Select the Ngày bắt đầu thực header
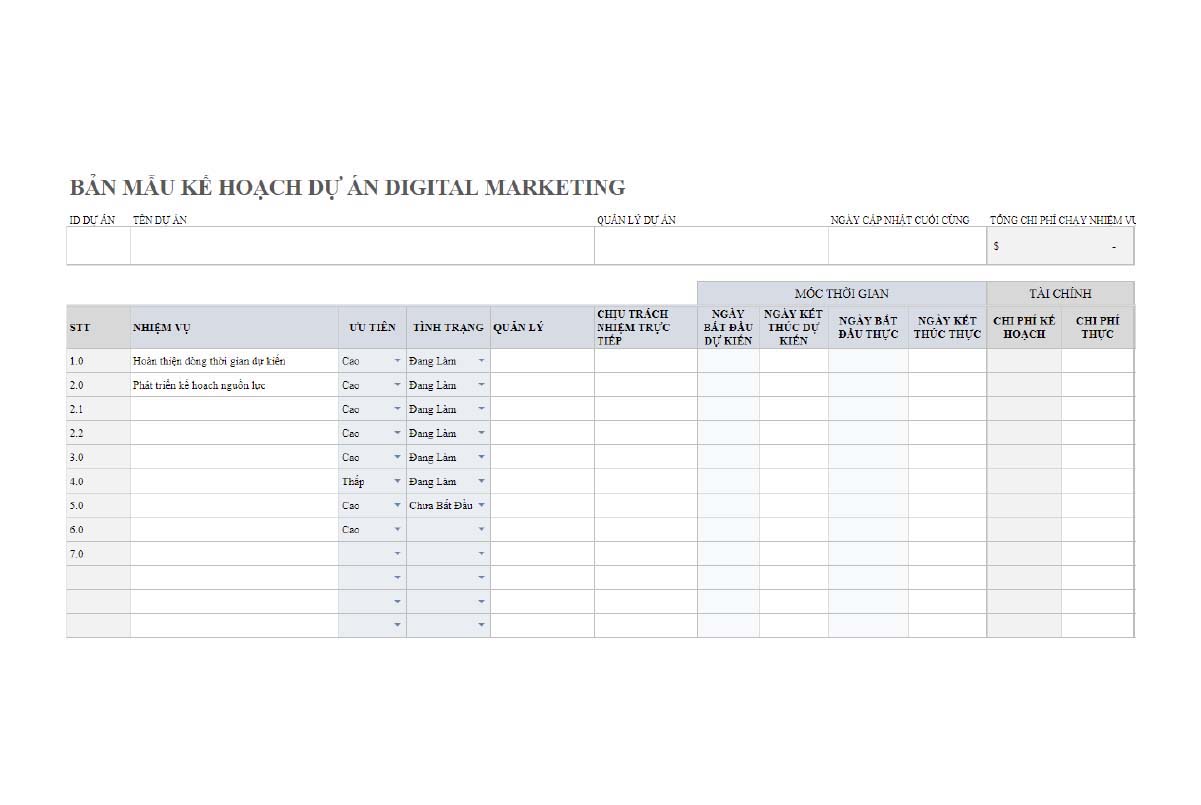 868,327
